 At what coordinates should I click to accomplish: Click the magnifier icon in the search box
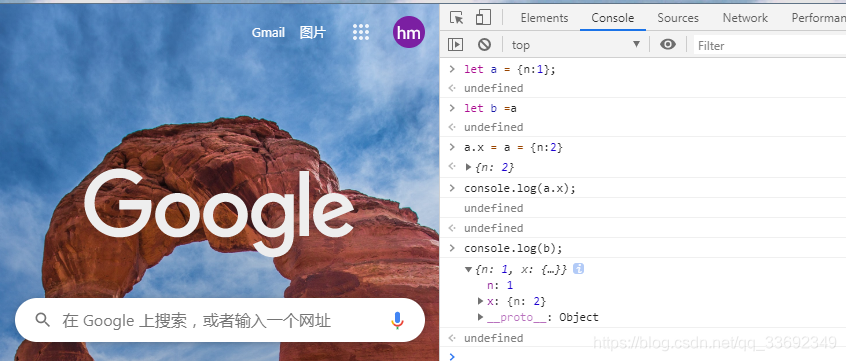(43, 321)
